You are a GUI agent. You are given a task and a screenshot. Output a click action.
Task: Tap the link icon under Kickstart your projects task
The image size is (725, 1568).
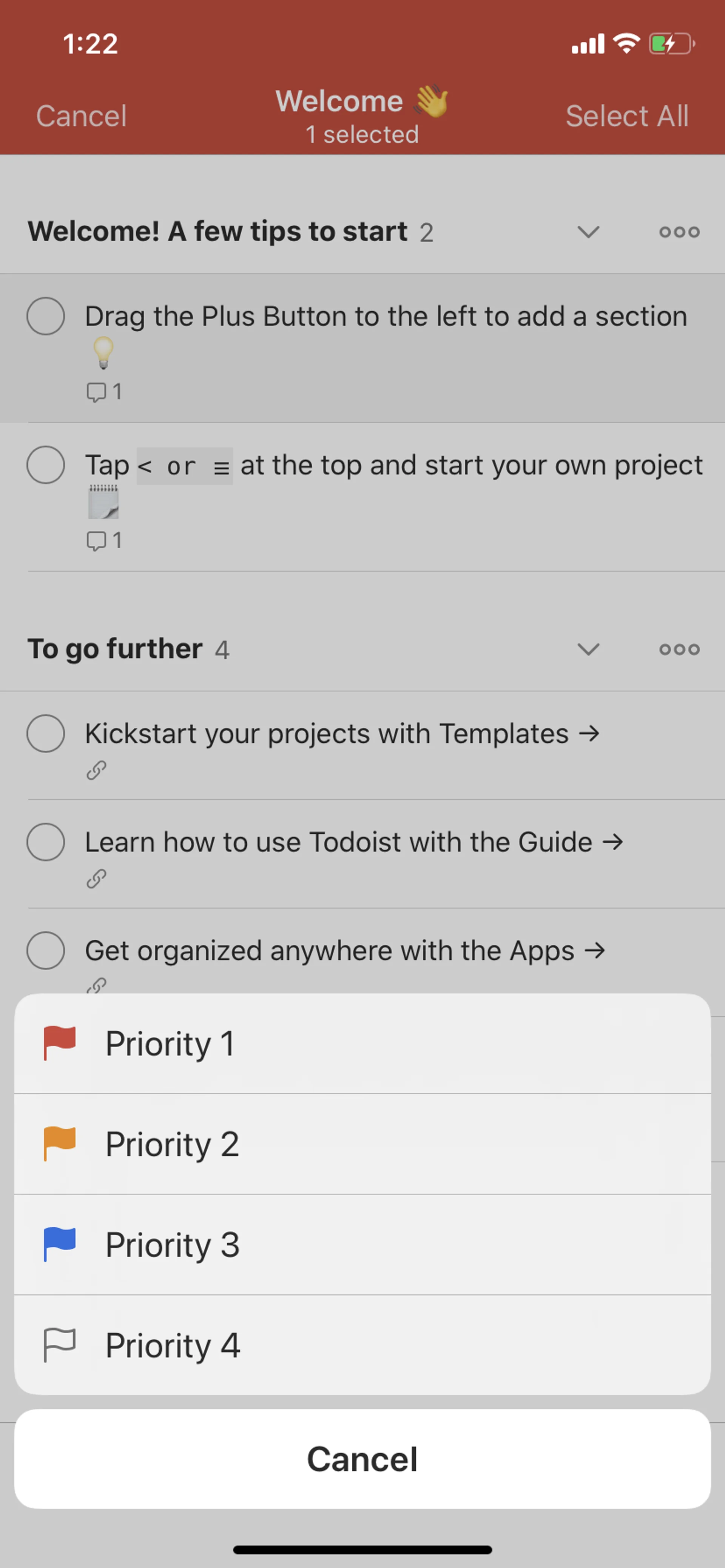(96, 771)
